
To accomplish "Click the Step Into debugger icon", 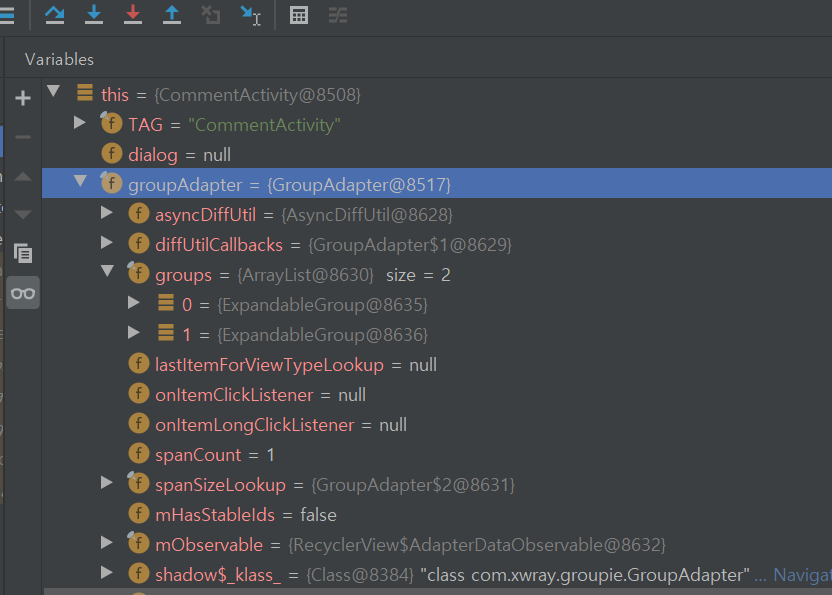I will pos(94,15).
